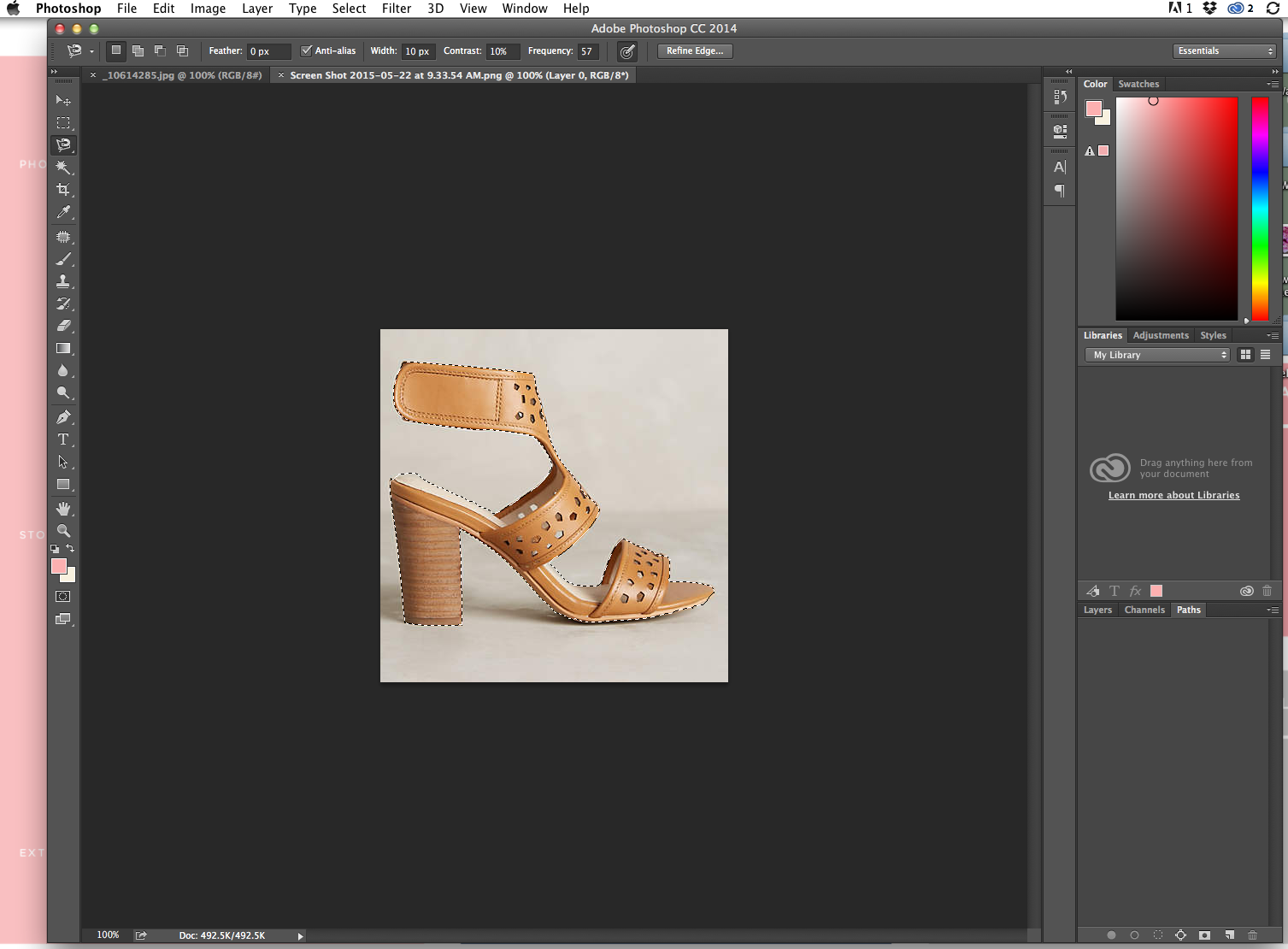Enable Add to selection mode
Screen dimensions: 1288x949
[138, 51]
